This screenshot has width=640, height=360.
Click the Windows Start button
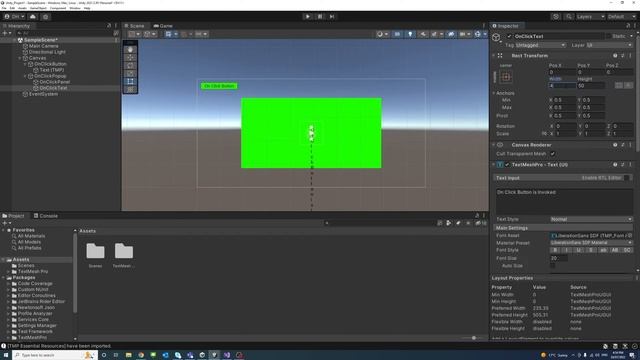(6, 355)
